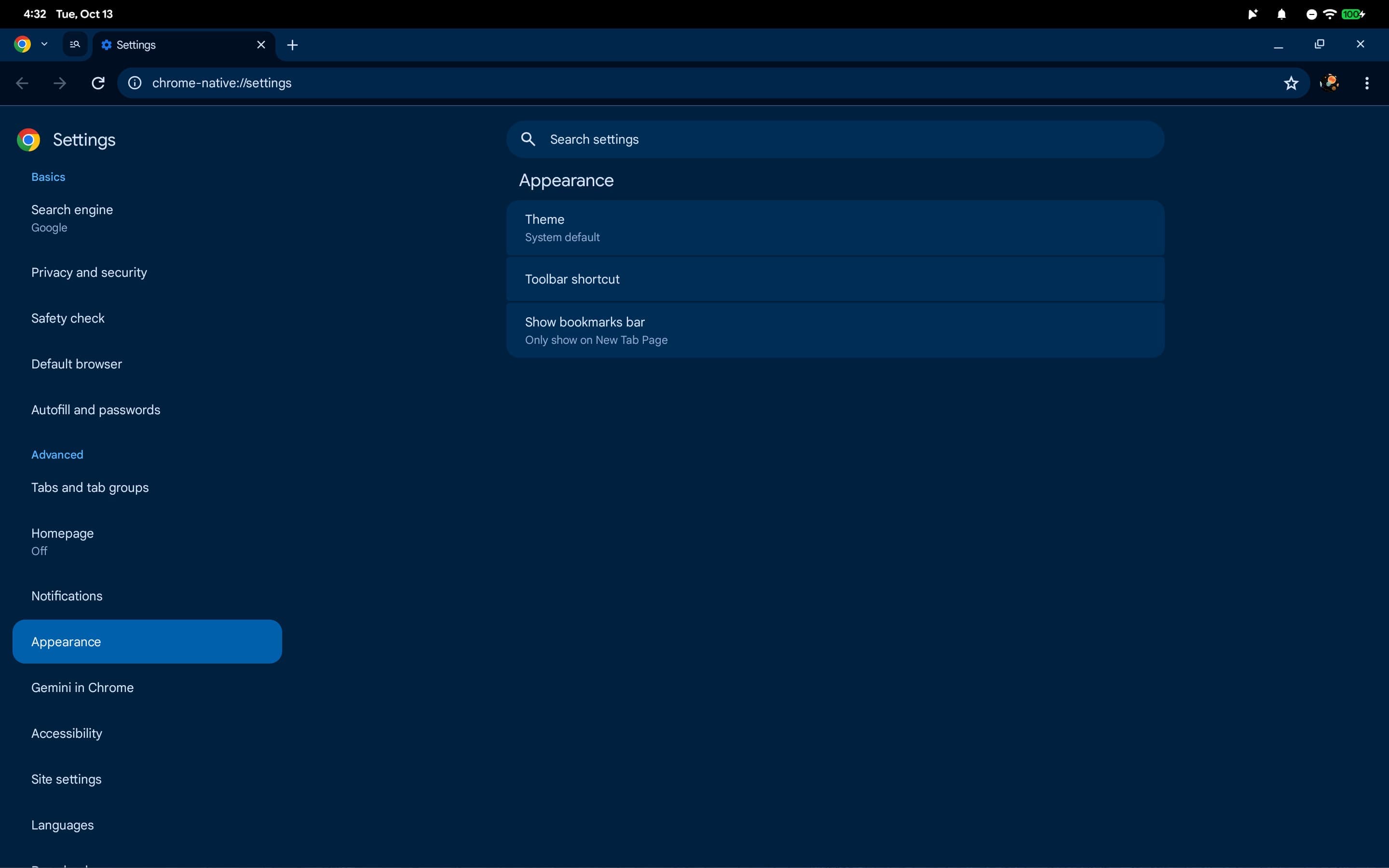Go to Notifications settings
Viewport: 1389px width, 868px height.
tap(147, 596)
